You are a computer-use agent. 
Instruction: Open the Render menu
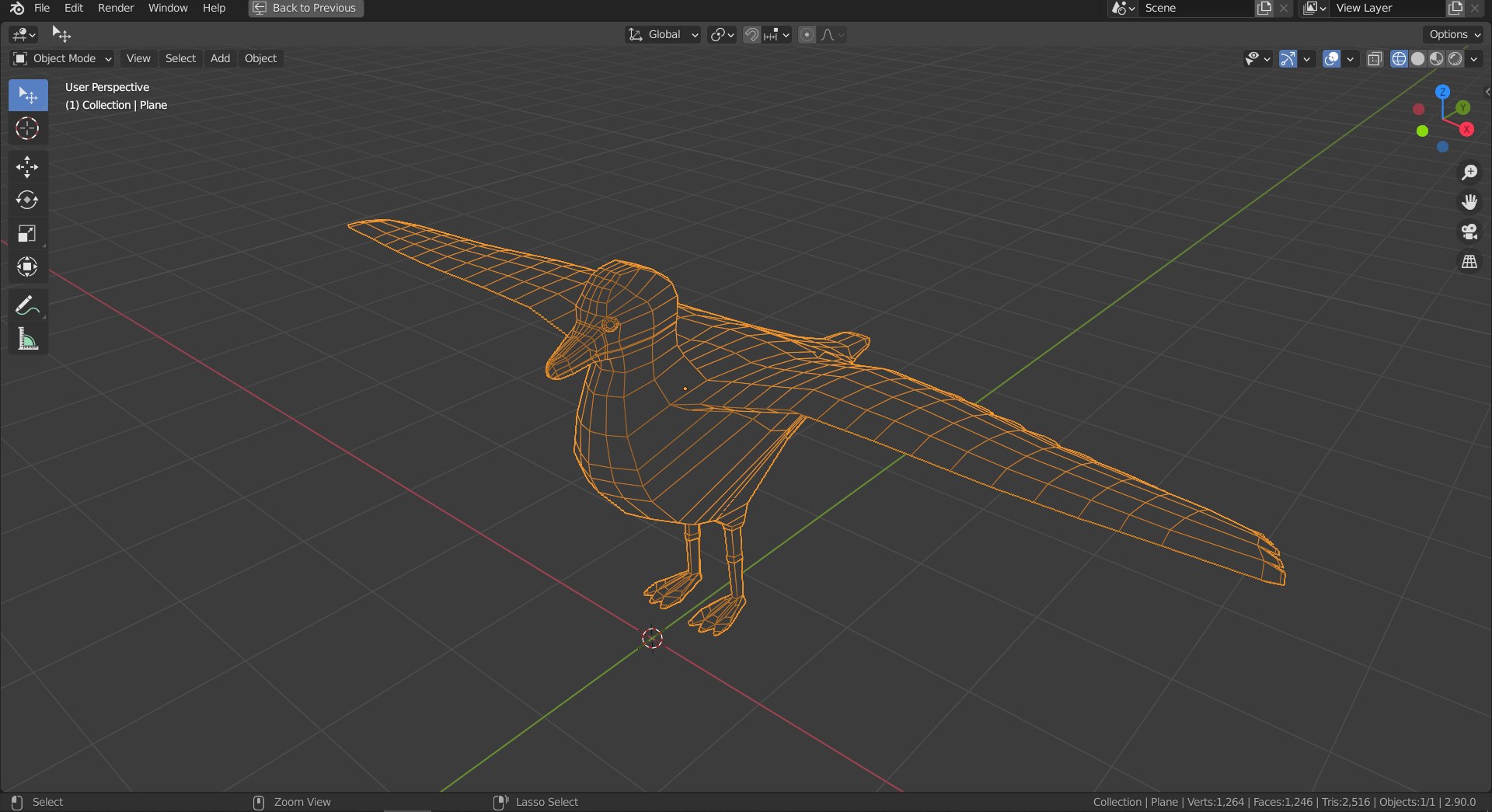pyautogui.click(x=116, y=8)
